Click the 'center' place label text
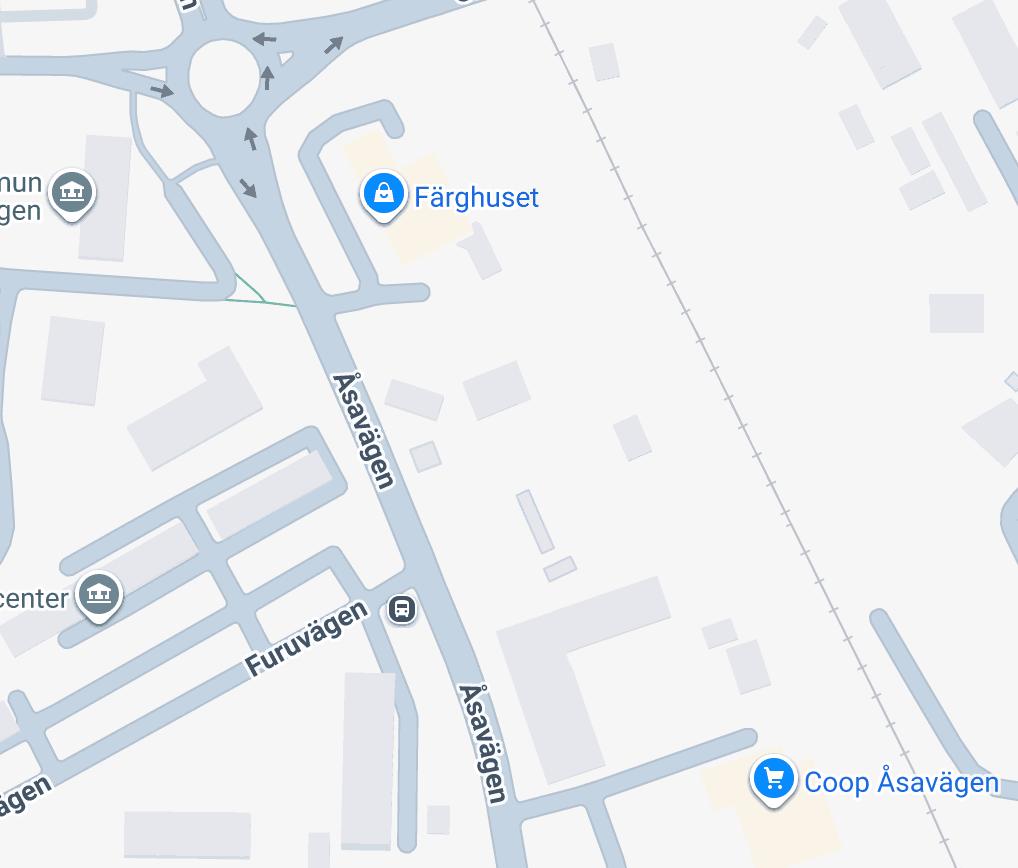This screenshot has height=868, width=1018. coord(34,599)
